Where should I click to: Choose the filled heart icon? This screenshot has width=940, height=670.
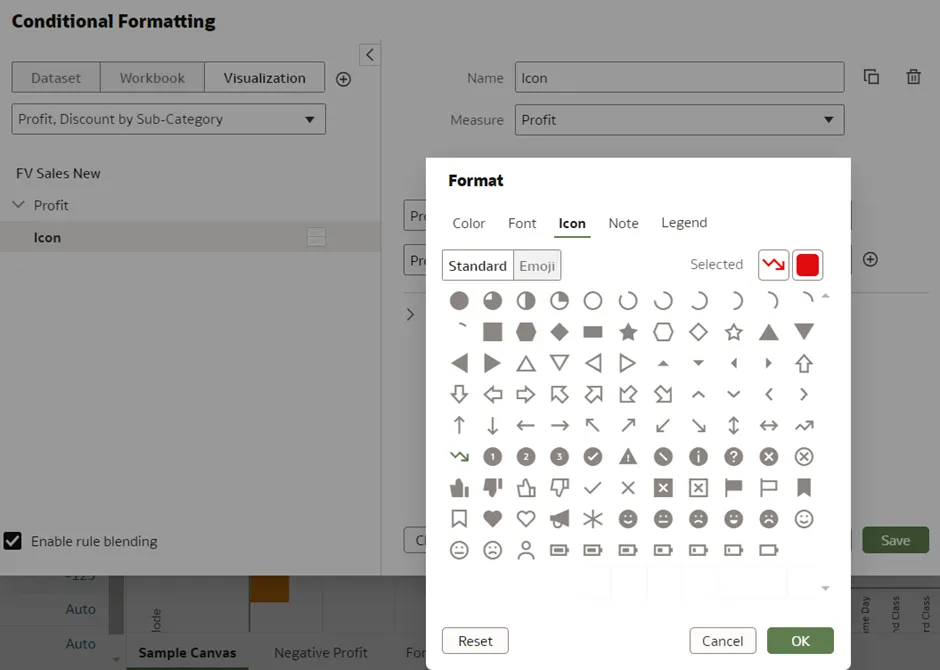click(x=492, y=519)
